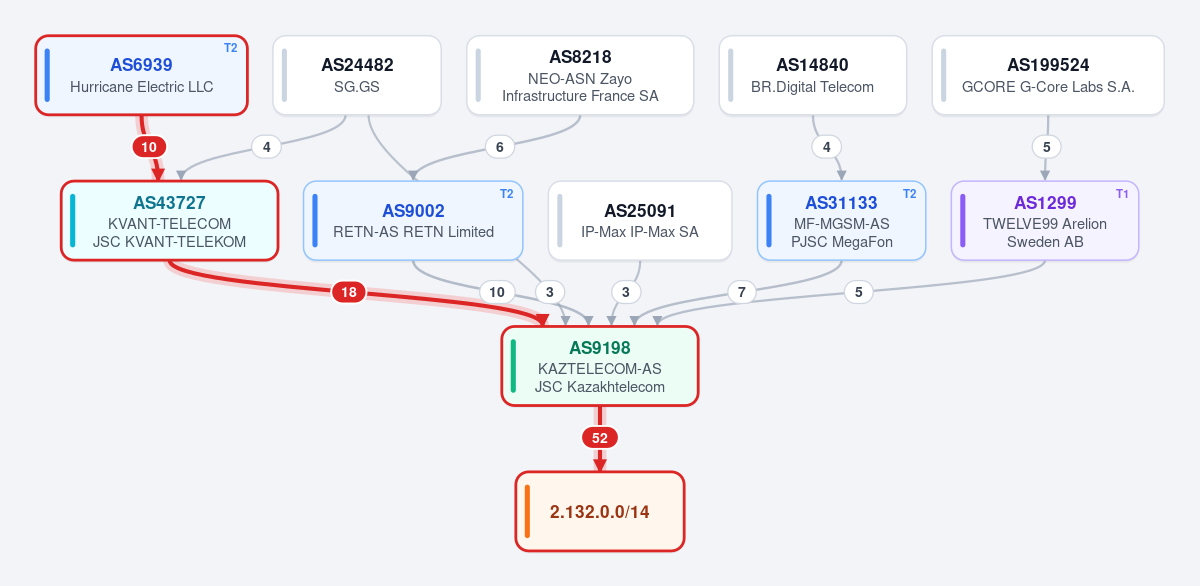
Task: Select the AS199524 GCORE G-Core Labs node
Action: coord(1048,75)
